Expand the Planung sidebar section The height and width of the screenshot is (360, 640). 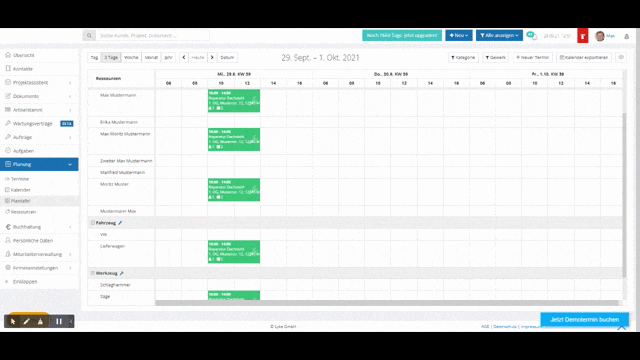pos(39,164)
